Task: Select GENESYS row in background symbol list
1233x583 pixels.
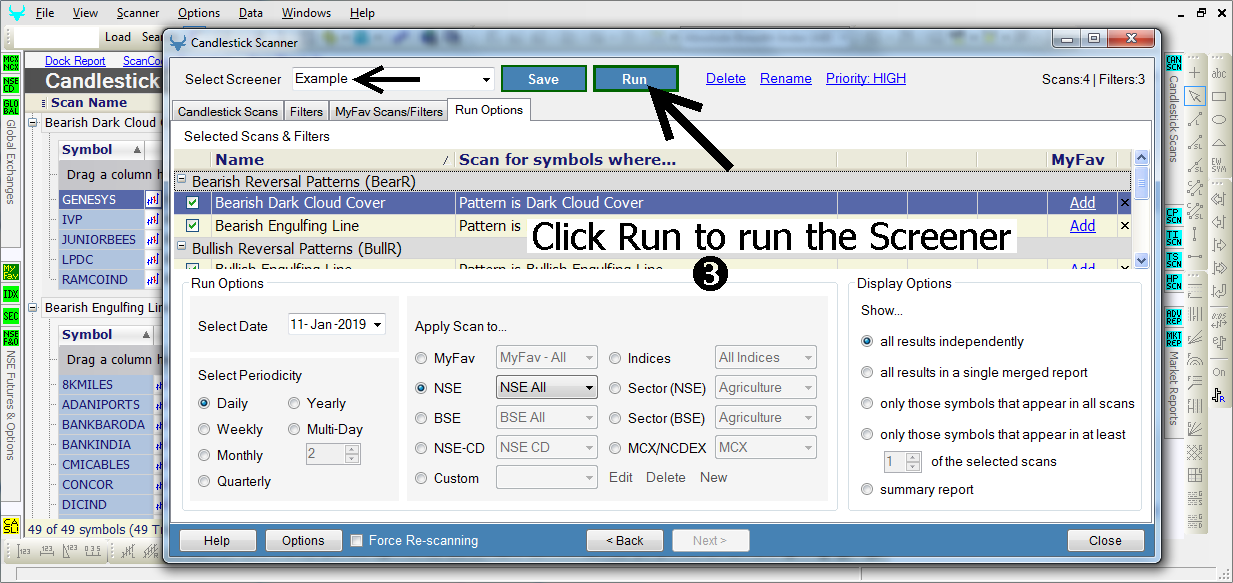Action: (101, 200)
